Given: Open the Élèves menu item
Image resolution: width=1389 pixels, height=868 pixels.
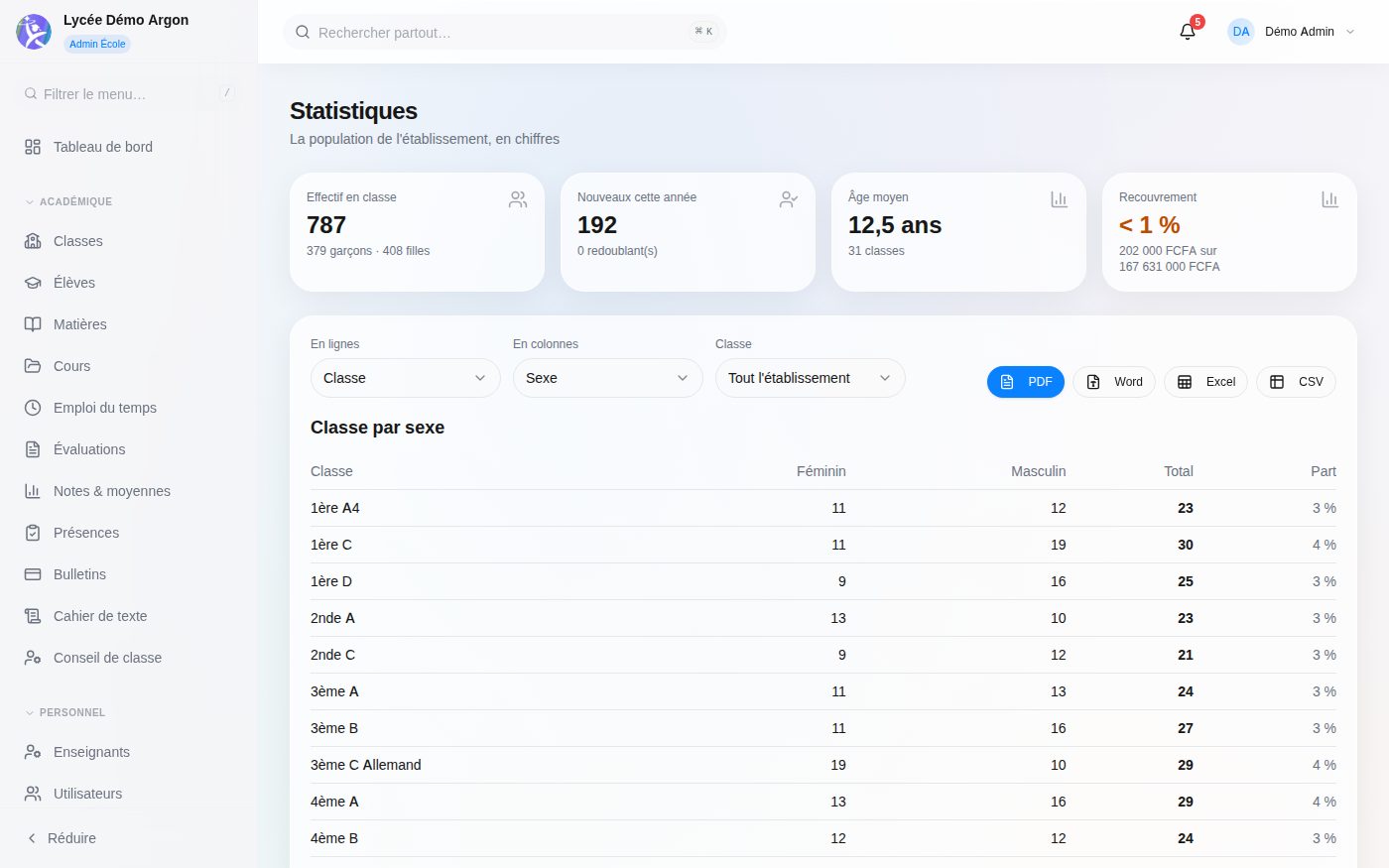Looking at the screenshot, I should [129, 283].
